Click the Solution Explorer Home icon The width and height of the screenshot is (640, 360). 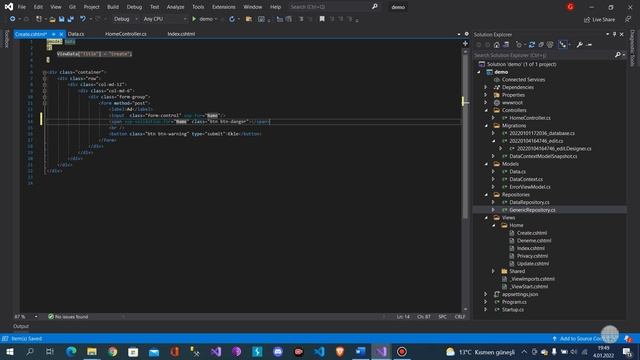(497, 45)
